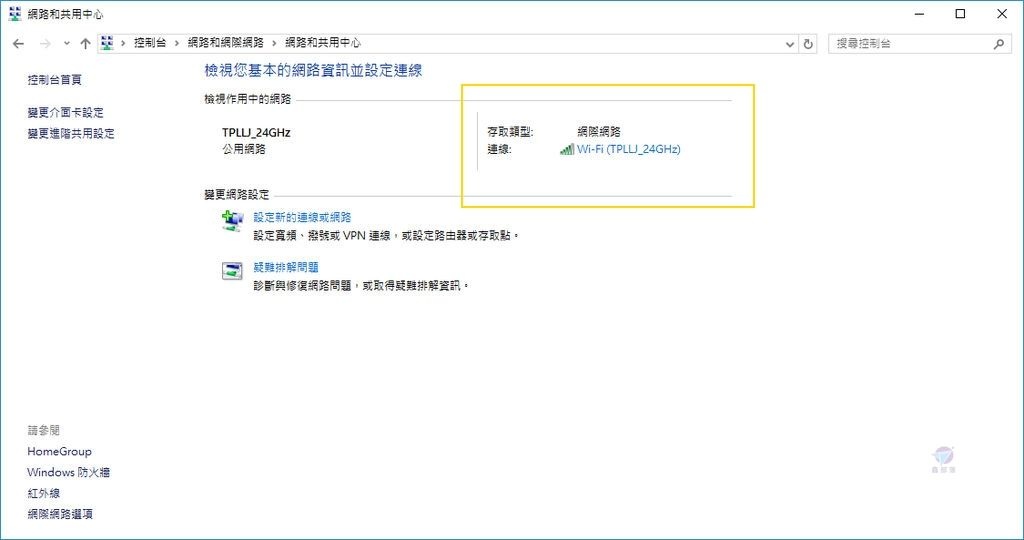Click network name TPLLJ_24GHz text
Viewport: 1024px width, 540px height.
pyautogui.click(x=256, y=133)
